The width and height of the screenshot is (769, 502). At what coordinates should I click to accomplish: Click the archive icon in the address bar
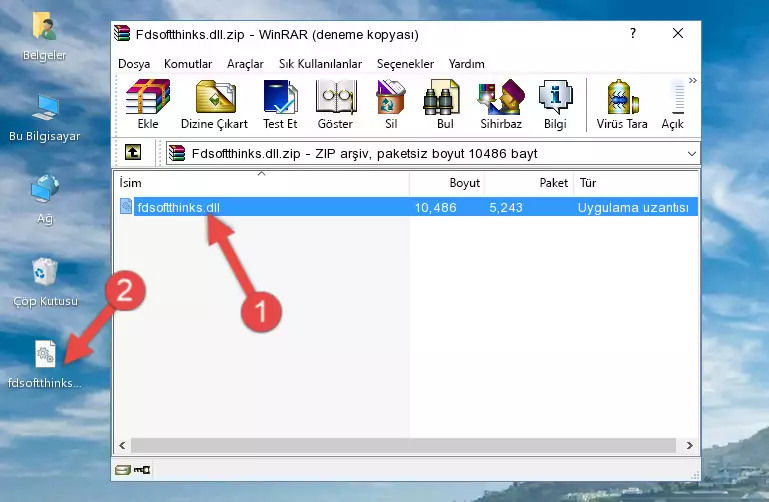click(177, 153)
